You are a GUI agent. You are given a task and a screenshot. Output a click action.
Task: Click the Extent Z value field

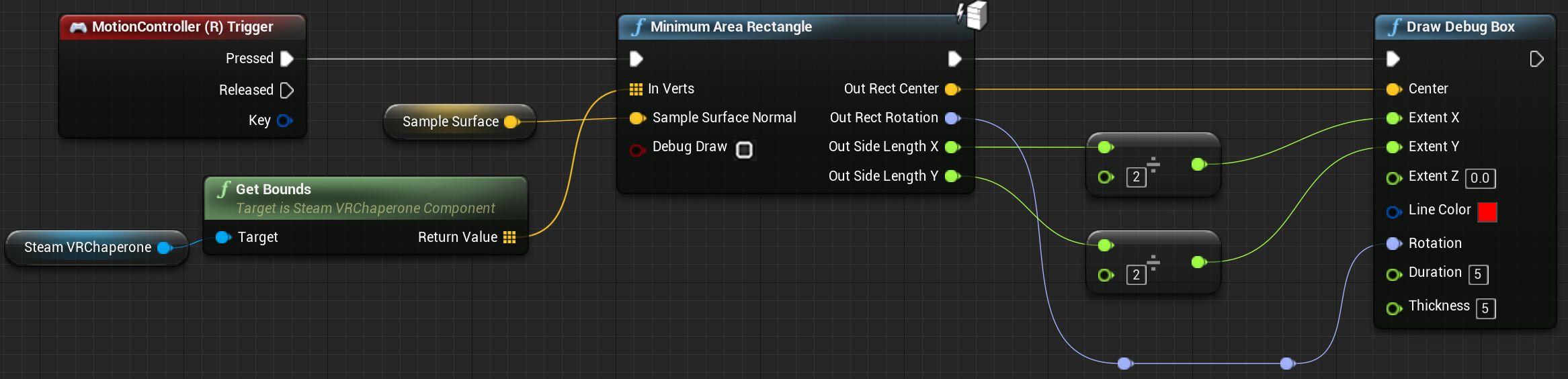(1480, 178)
